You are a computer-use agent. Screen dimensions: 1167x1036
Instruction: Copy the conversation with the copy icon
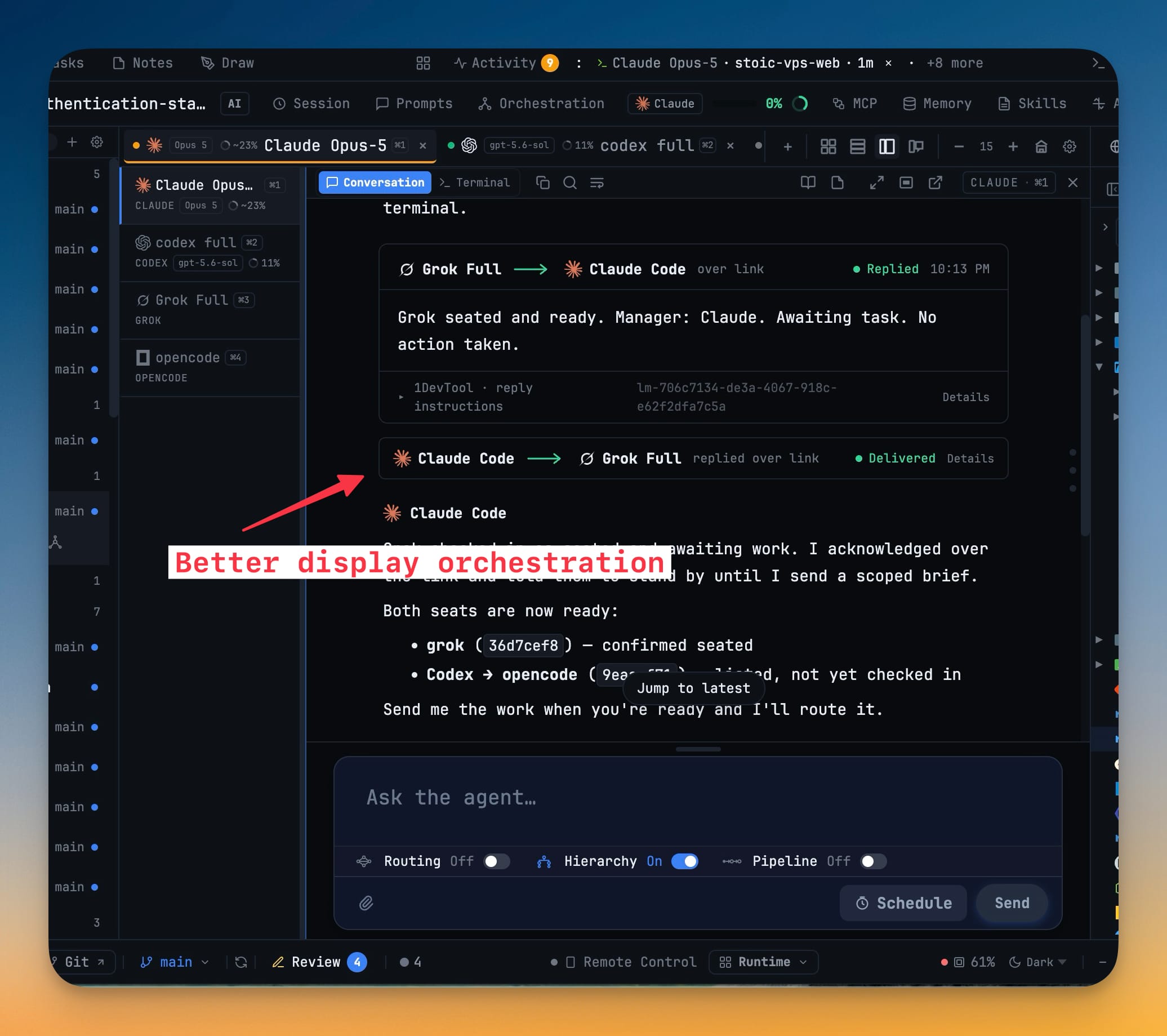point(542,182)
